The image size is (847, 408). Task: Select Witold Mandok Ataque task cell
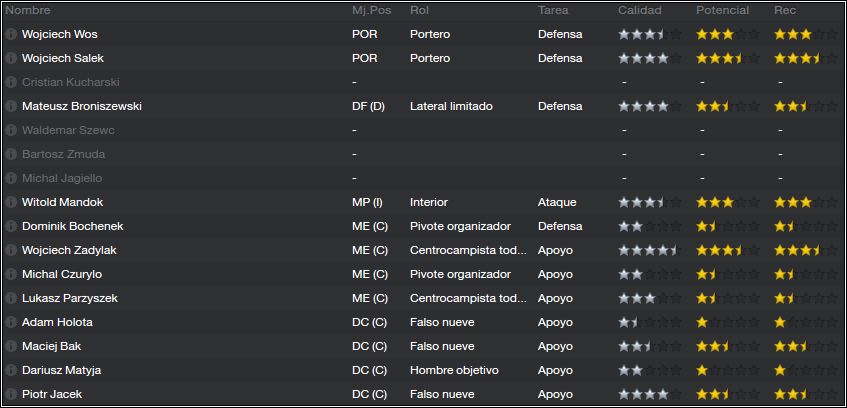pos(557,202)
